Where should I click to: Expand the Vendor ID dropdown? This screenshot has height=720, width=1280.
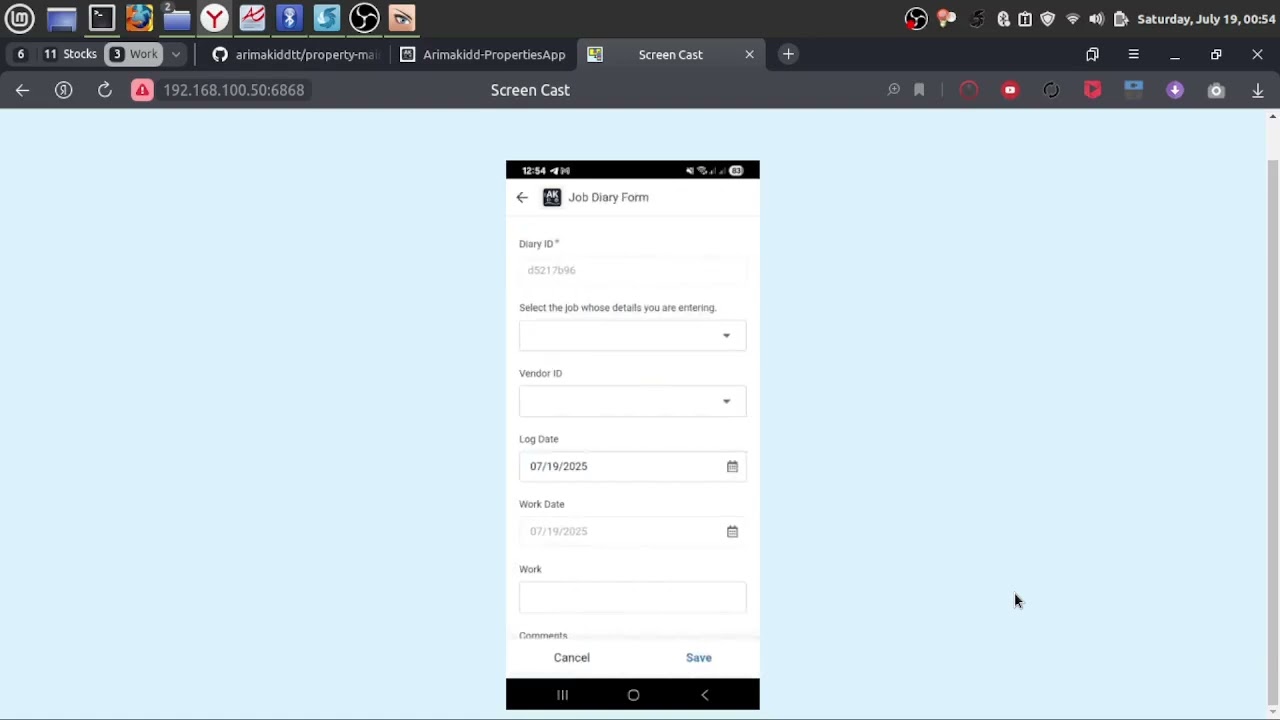tap(726, 401)
